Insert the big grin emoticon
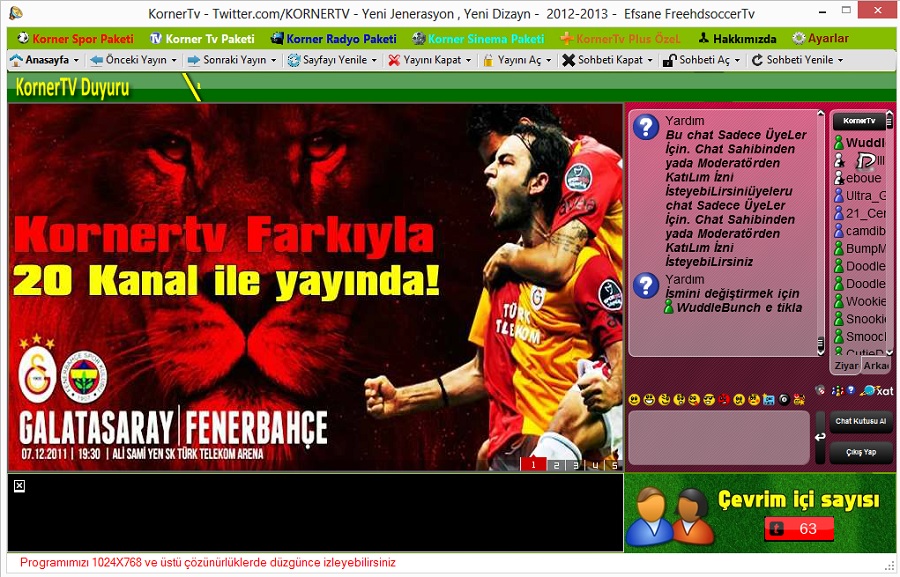Image resolution: width=900 pixels, height=577 pixels. 649,400
